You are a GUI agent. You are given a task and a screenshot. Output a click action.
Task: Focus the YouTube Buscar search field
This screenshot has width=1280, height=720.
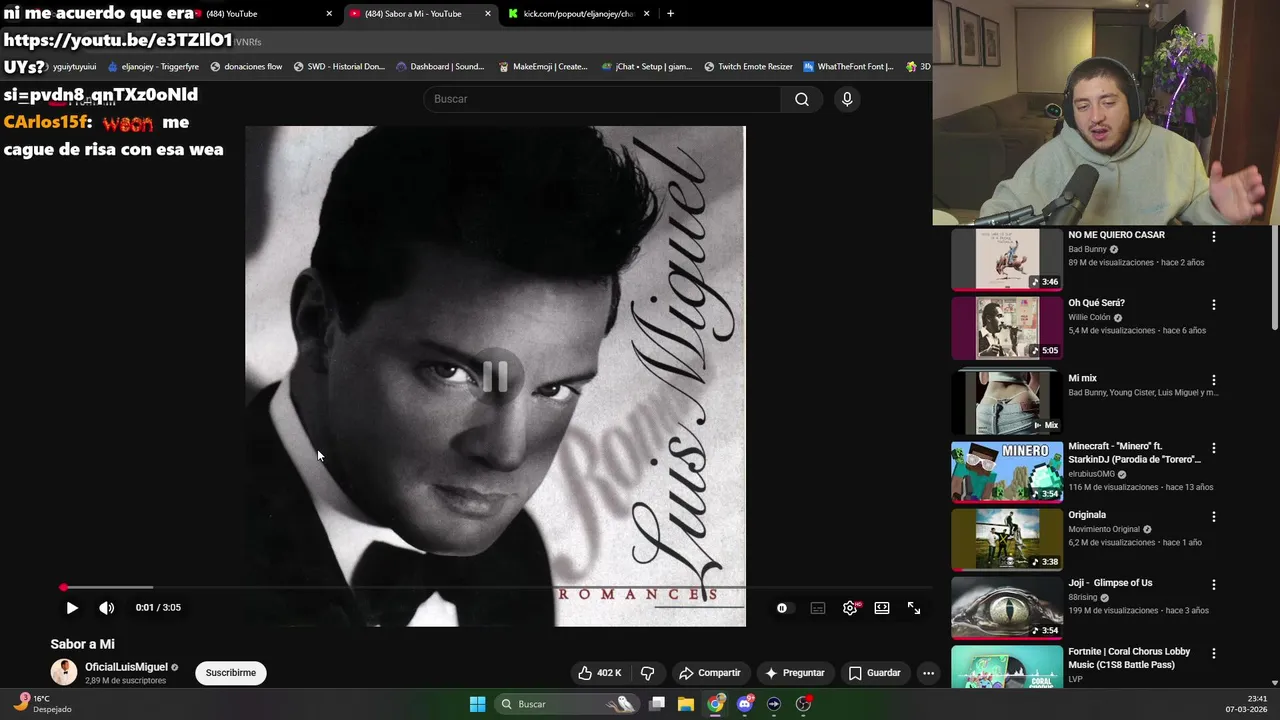click(x=603, y=99)
